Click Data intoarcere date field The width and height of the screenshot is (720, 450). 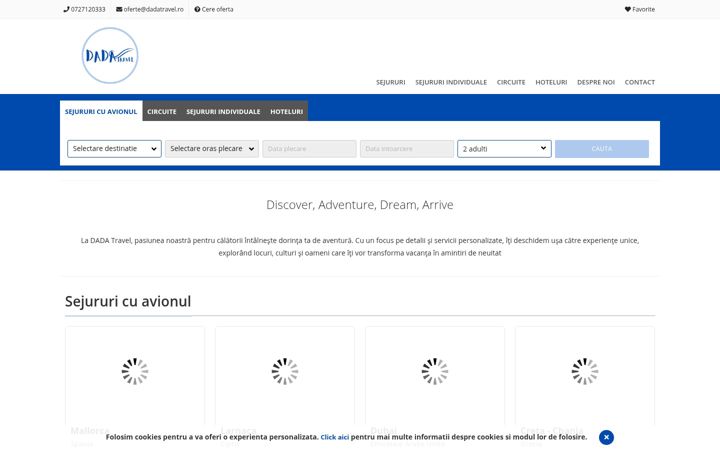(407, 149)
